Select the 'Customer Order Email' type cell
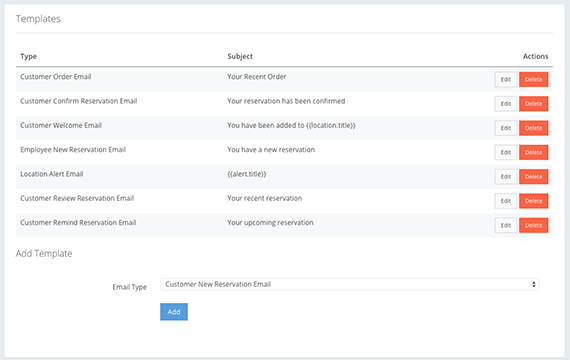Screen dimensions: 570x360 tap(56, 77)
